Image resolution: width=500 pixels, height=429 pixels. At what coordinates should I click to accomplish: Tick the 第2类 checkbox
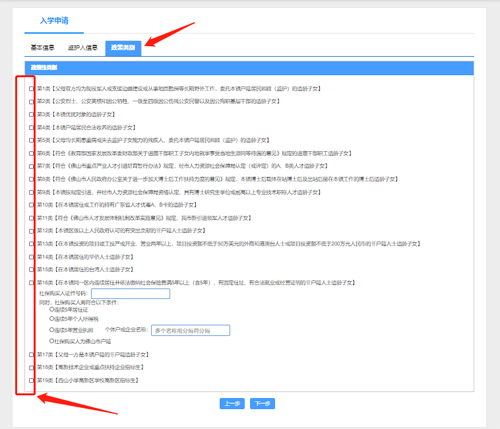31,102
